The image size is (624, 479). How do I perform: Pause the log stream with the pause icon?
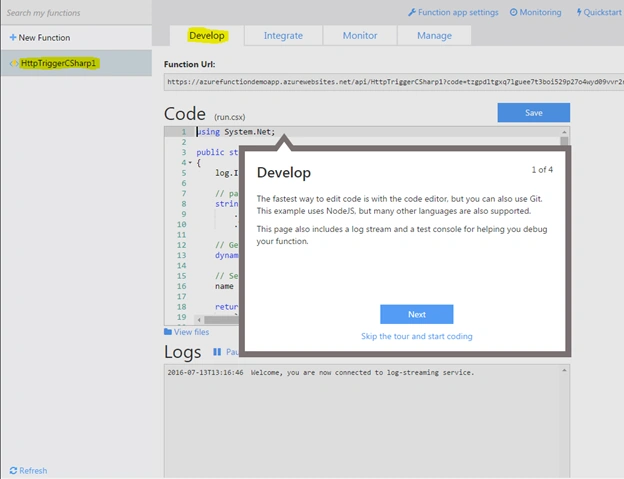(217, 352)
